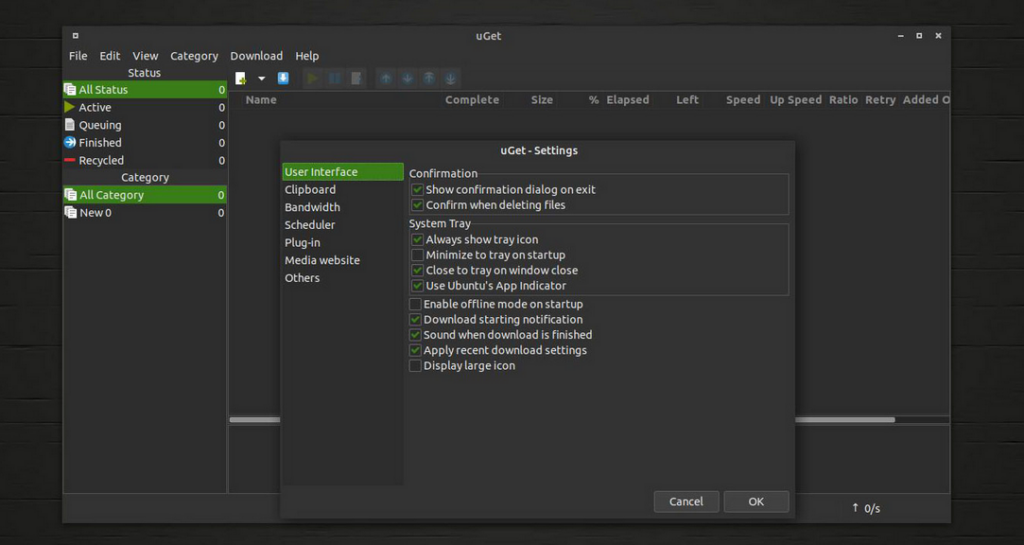Screen dimensions: 1024x545
Task: Click the green Start (play) toolbar icon
Action: [x=312, y=78]
